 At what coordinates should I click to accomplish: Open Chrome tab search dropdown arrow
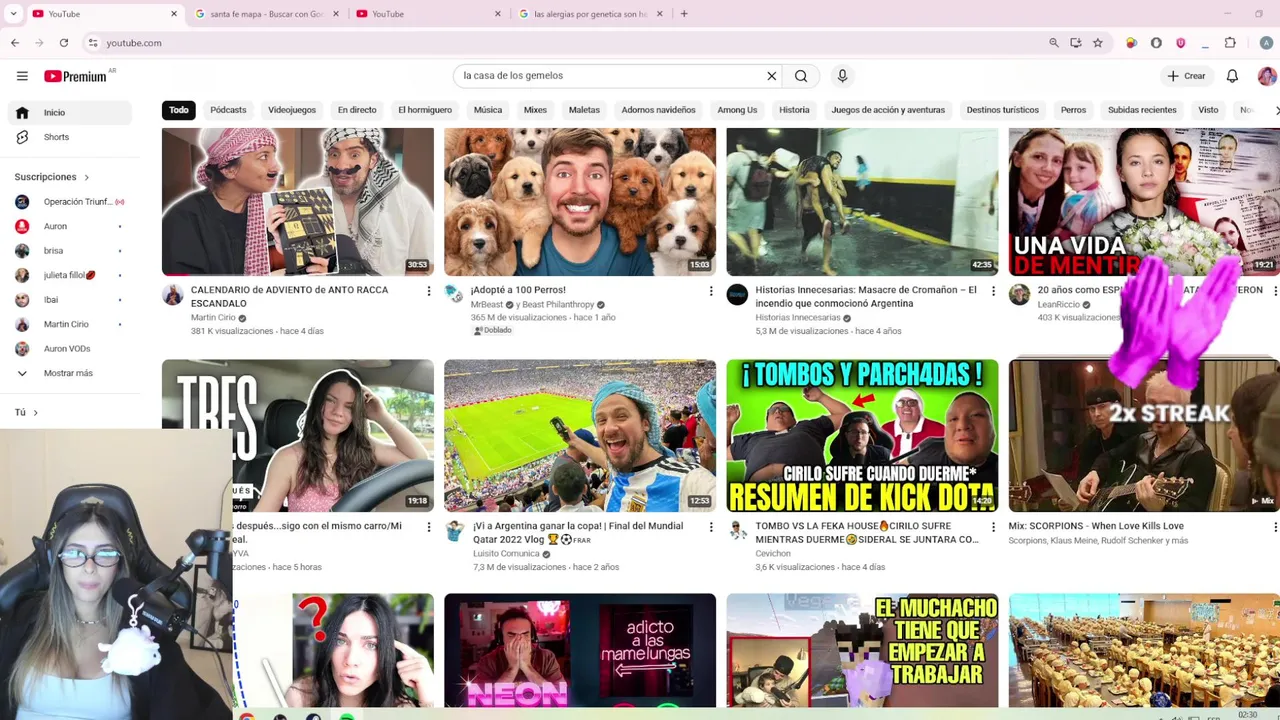[13, 14]
